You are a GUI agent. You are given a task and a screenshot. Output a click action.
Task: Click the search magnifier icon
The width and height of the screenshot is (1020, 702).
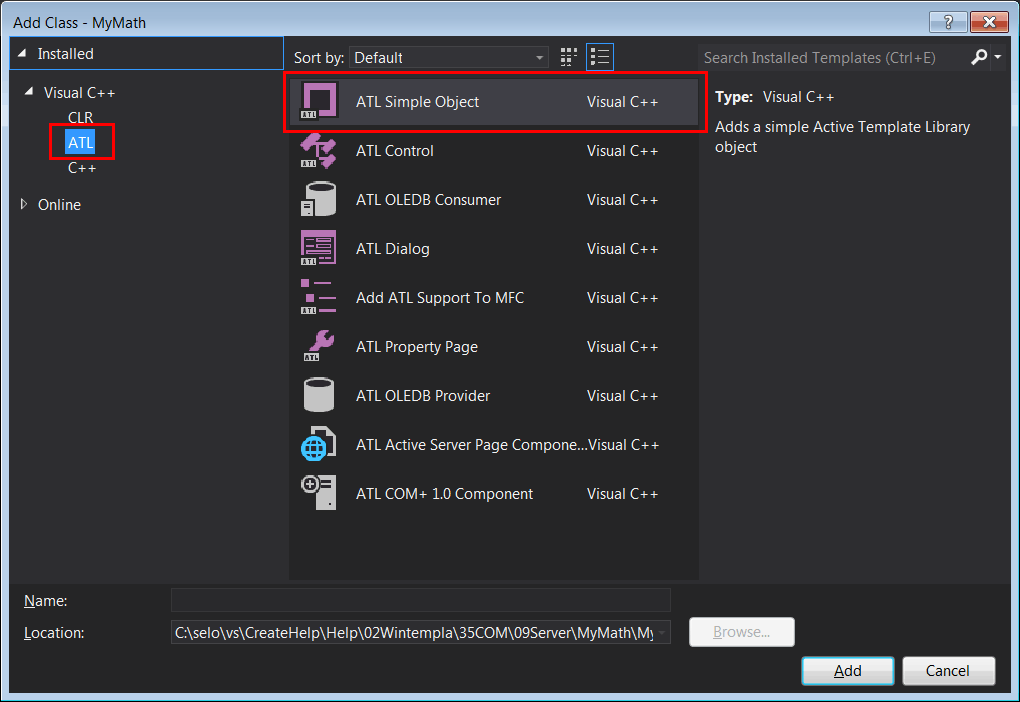(979, 57)
